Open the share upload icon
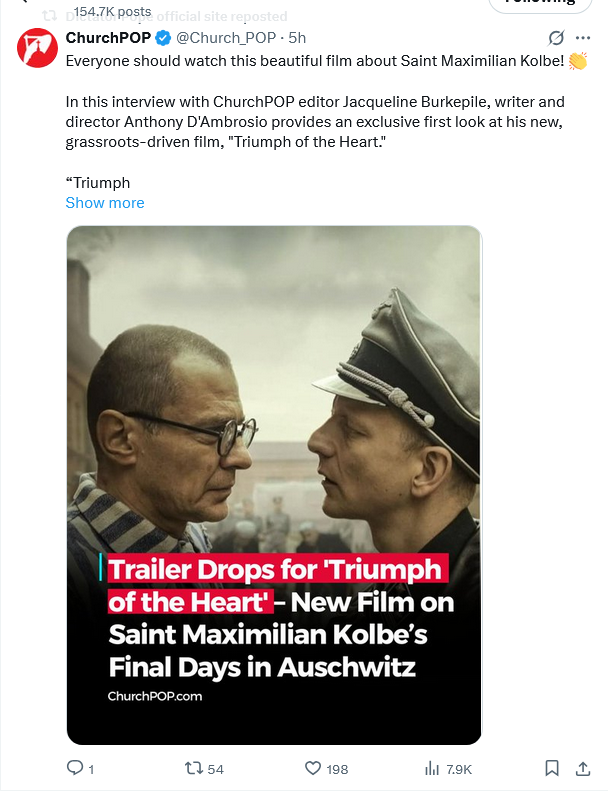608x791 pixels. click(583, 768)
